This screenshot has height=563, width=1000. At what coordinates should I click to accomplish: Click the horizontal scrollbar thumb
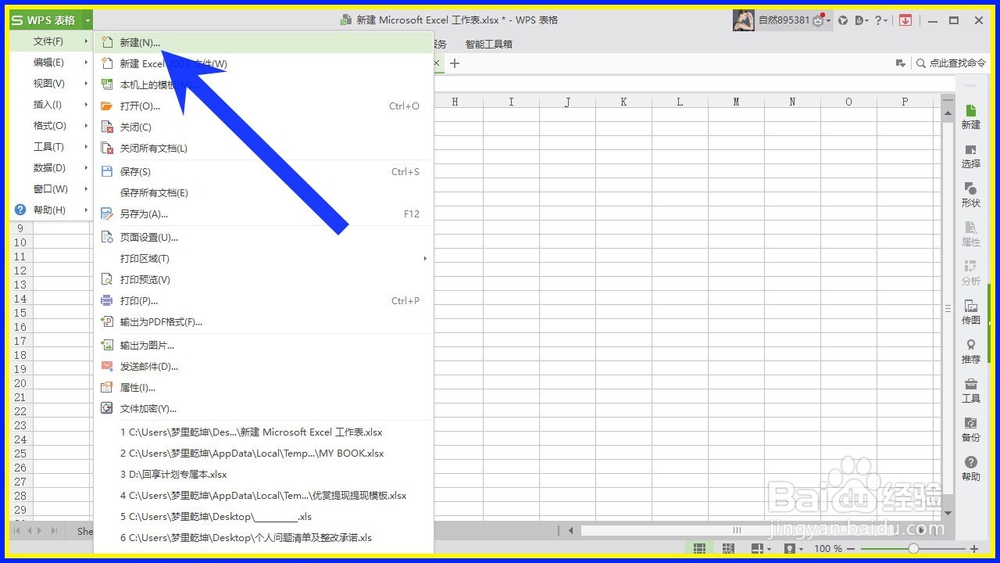coord(737,530)
